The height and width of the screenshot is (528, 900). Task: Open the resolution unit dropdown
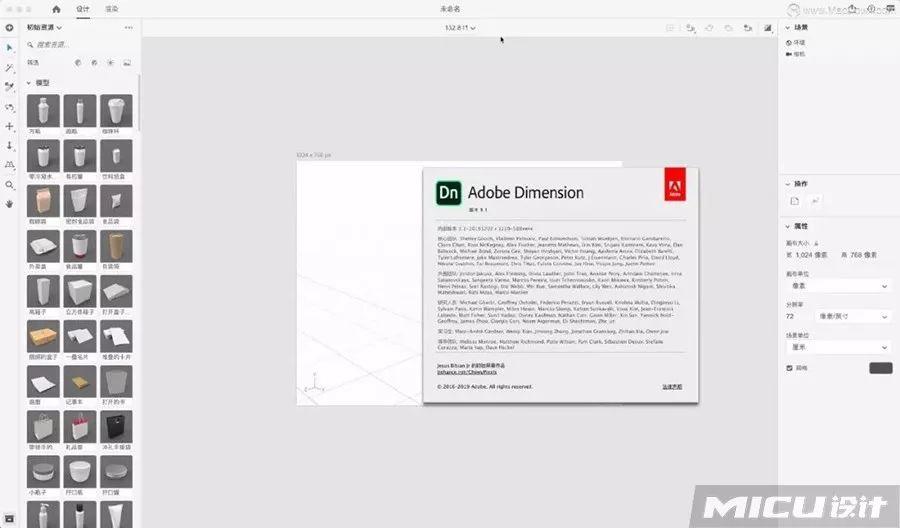(x=852, y=316)
